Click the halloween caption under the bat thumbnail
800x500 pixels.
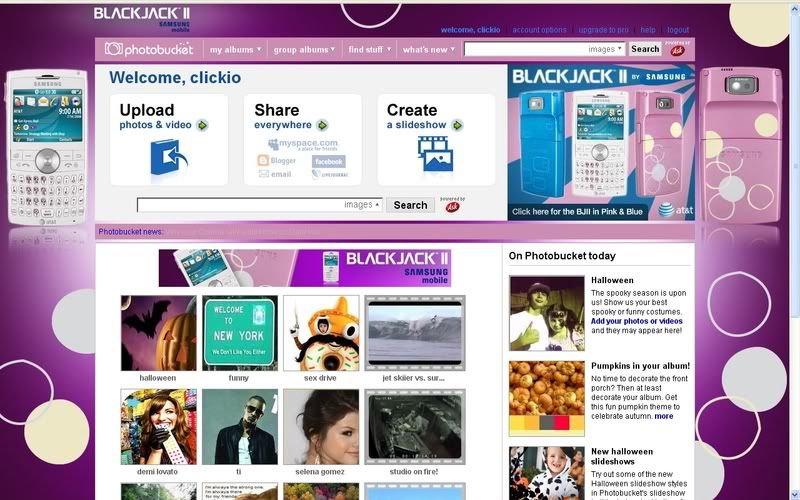[158, 378]
